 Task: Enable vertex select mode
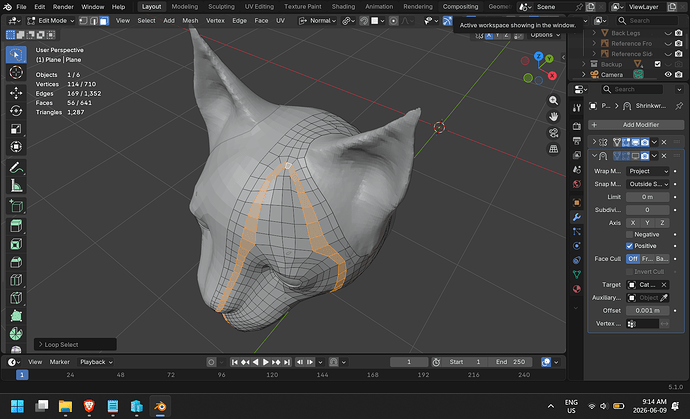[83, 21]
